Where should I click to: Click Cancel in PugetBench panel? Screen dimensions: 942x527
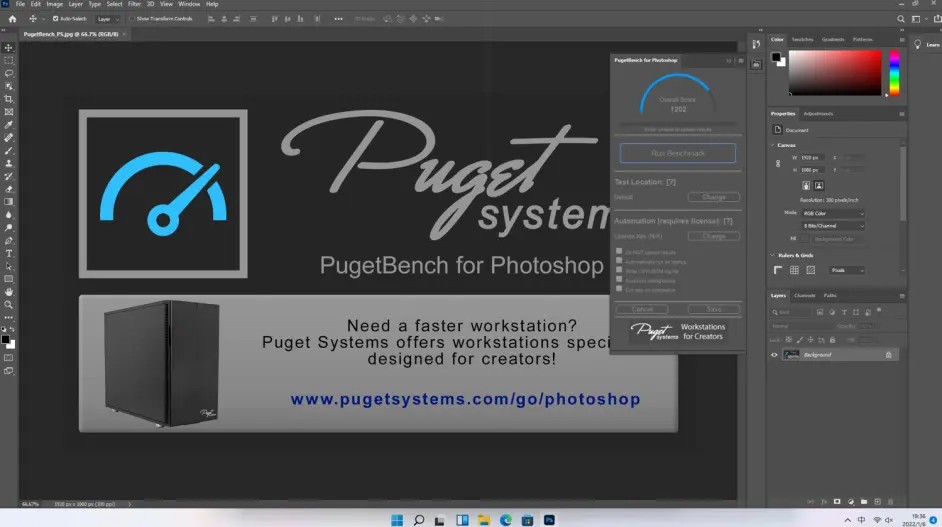click(642, 309)
